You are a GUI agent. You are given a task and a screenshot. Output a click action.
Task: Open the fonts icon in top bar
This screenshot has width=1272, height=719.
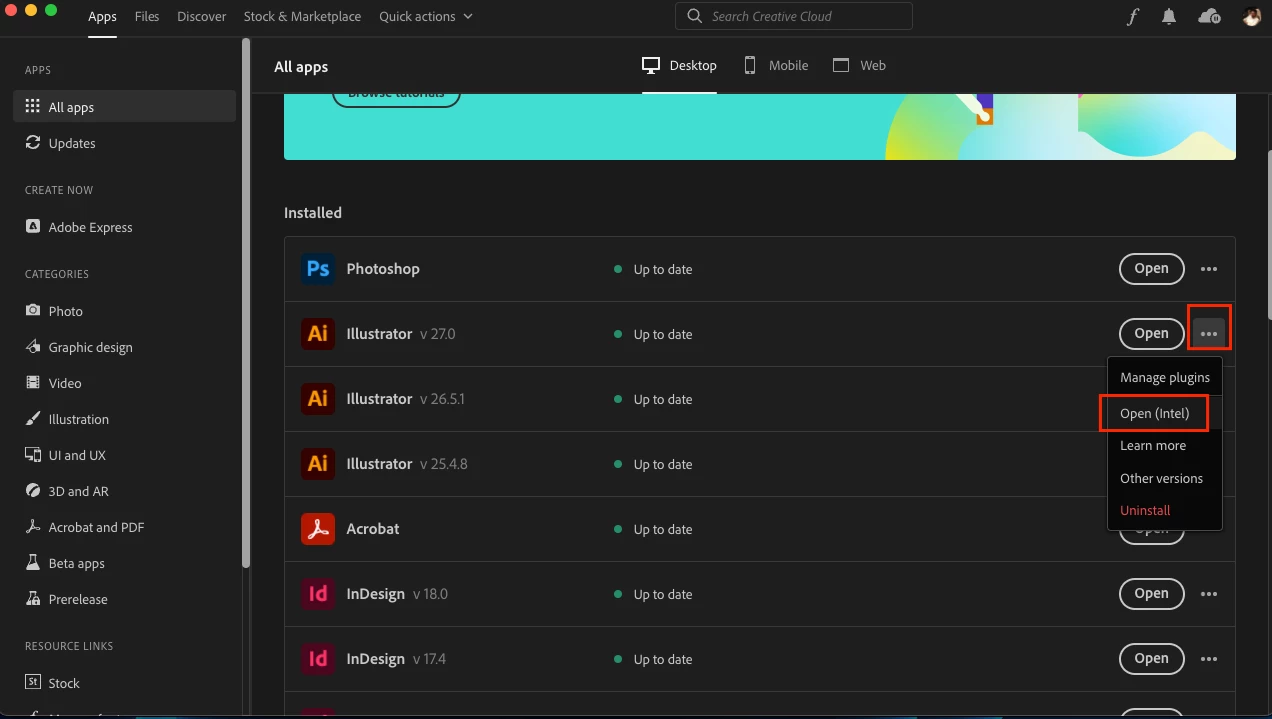coord(1132,17)
